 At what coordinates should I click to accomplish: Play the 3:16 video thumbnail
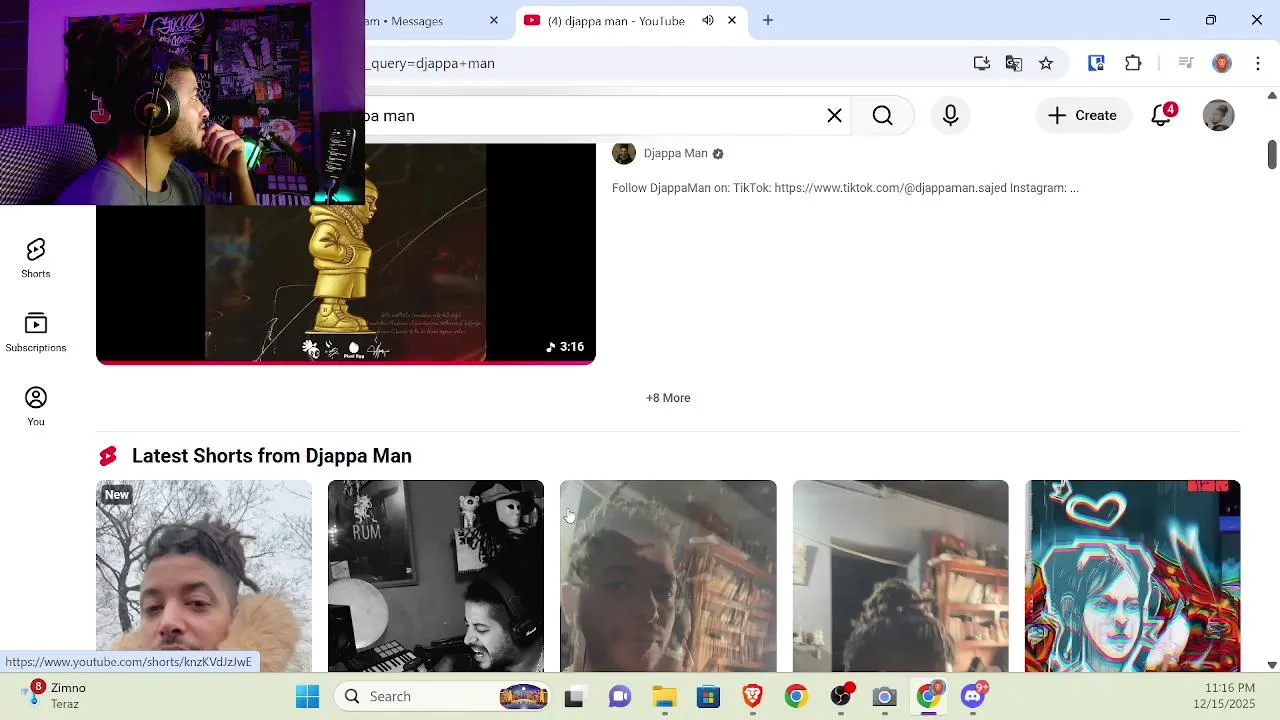(346, 254)
